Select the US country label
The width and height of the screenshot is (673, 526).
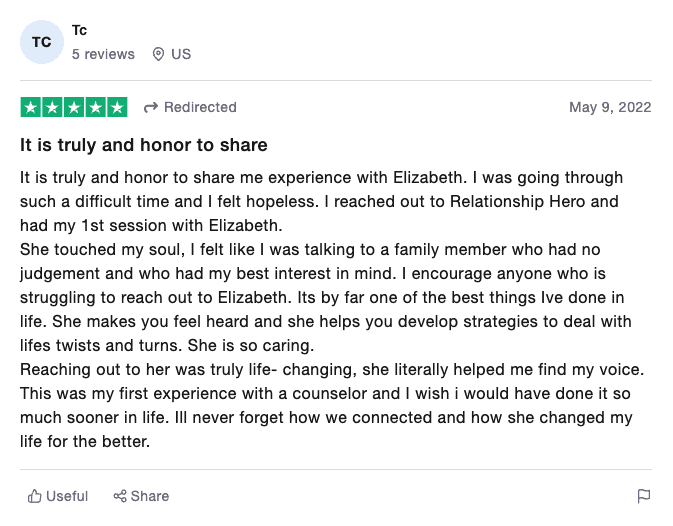click(x=181, y=54)
